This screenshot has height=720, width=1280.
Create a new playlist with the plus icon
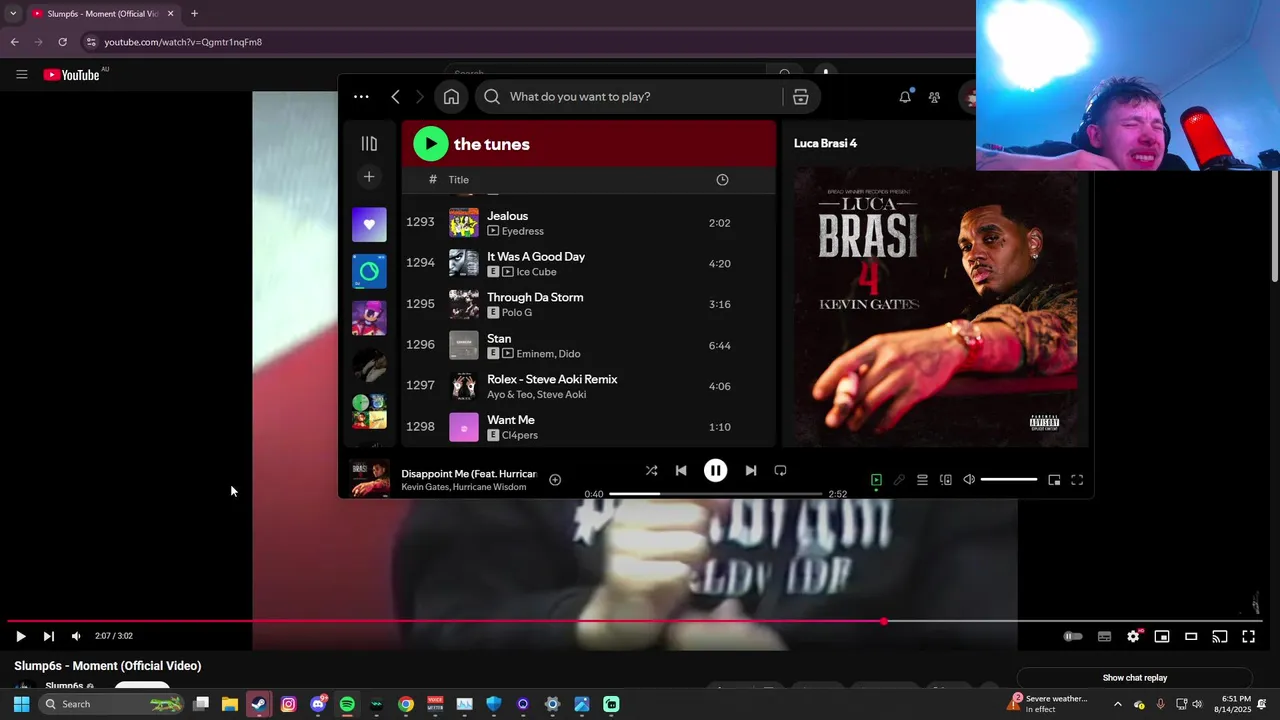tap(369, 177)
